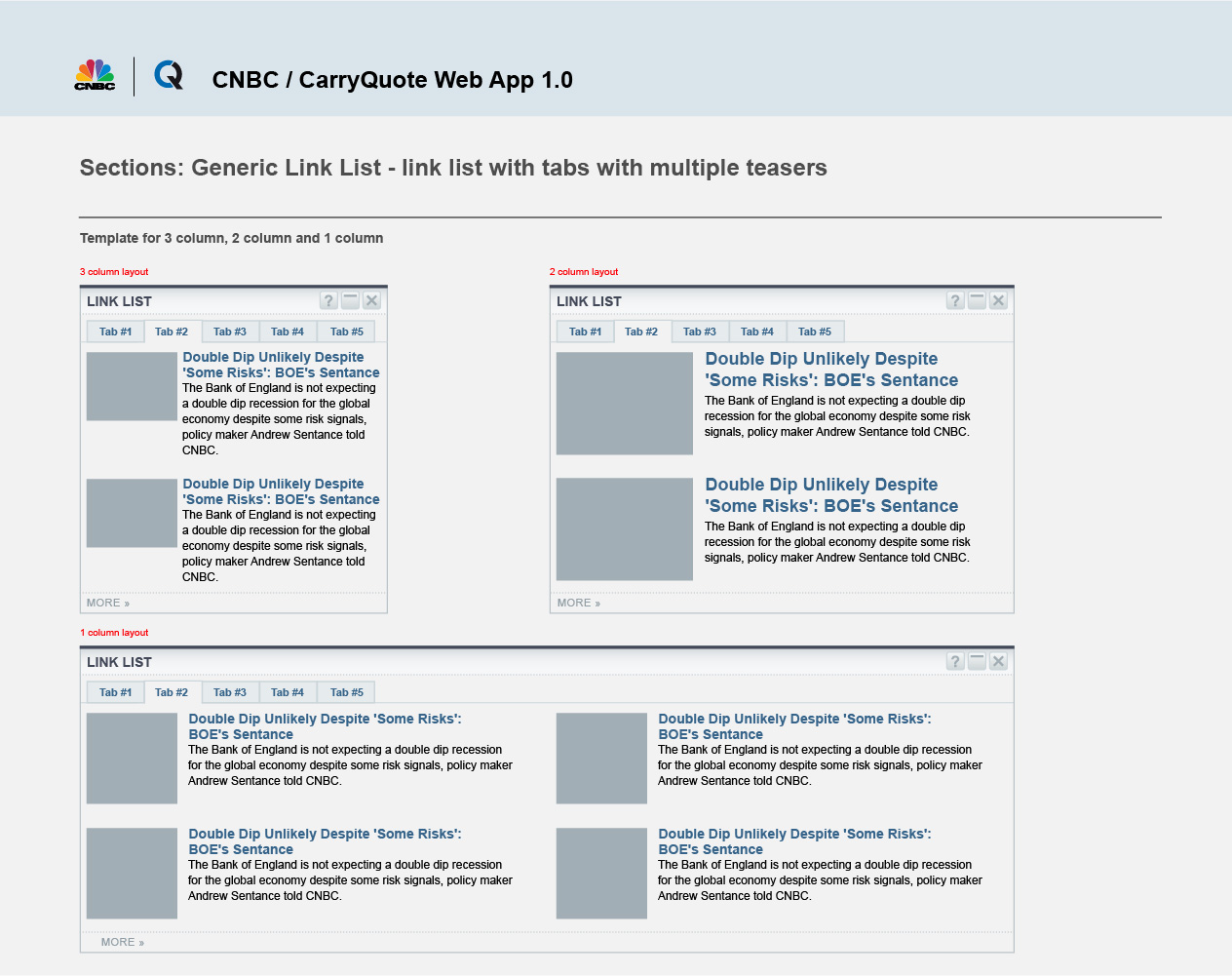Click first teaser thumbnail in 2 column panel
Viewport: 1232px width, 976px height.
[x=625, y=404]
